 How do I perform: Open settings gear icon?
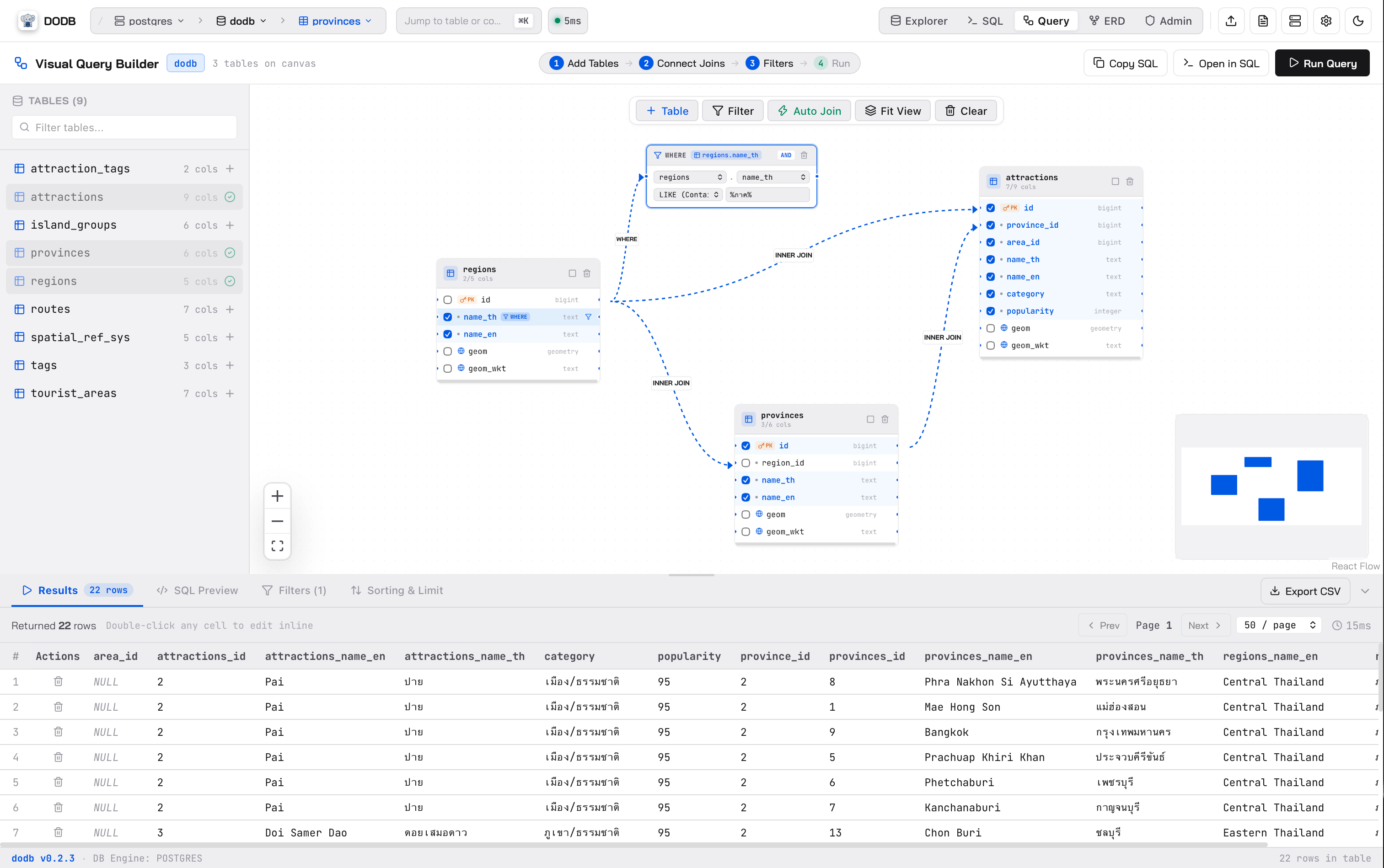[1326, 21]
